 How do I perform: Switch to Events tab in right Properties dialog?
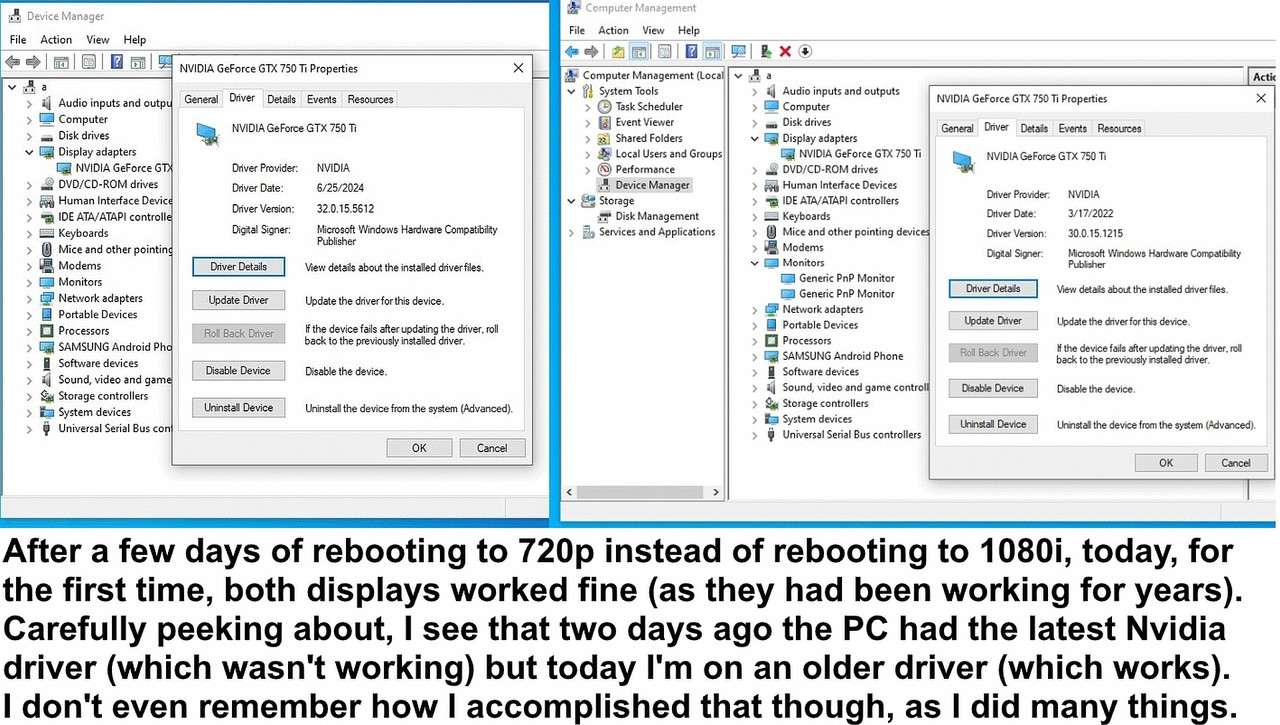point(1072,128)
